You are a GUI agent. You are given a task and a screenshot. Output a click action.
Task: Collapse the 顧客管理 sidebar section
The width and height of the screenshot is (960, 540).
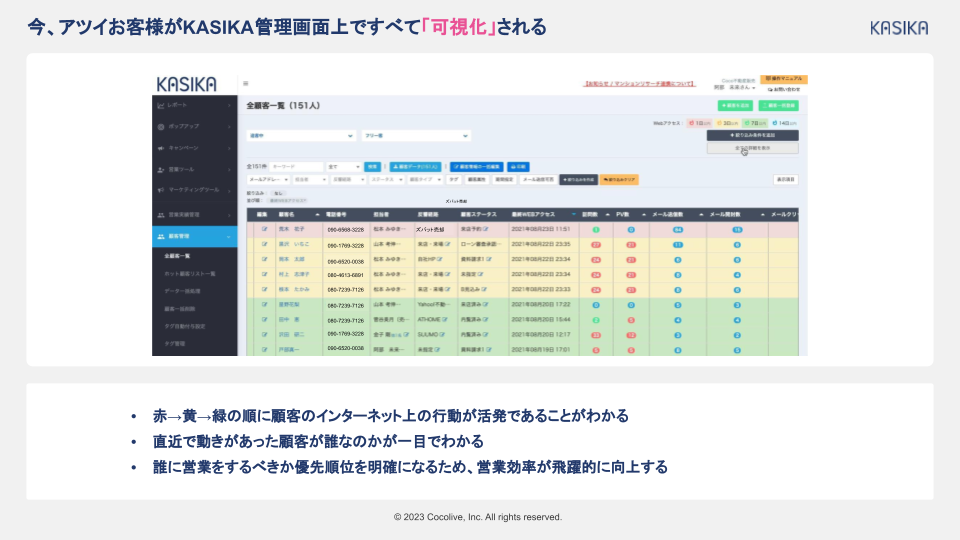click(195, 236)
